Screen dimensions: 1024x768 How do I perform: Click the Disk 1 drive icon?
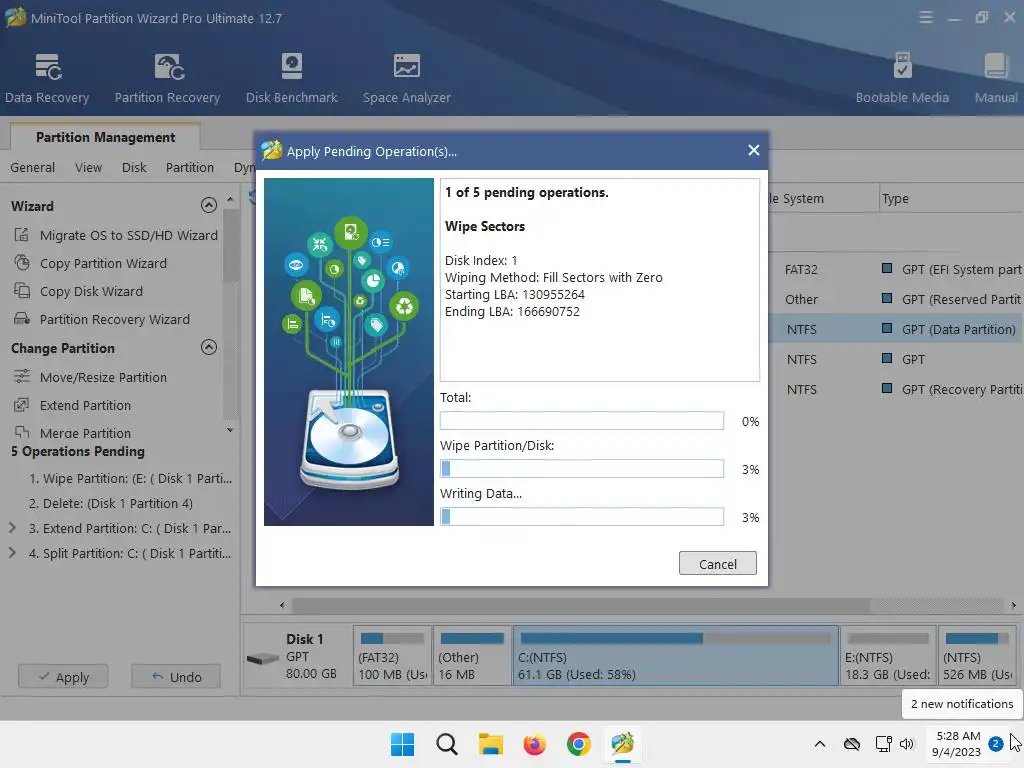pyautogui.click(x=263, y=658)
